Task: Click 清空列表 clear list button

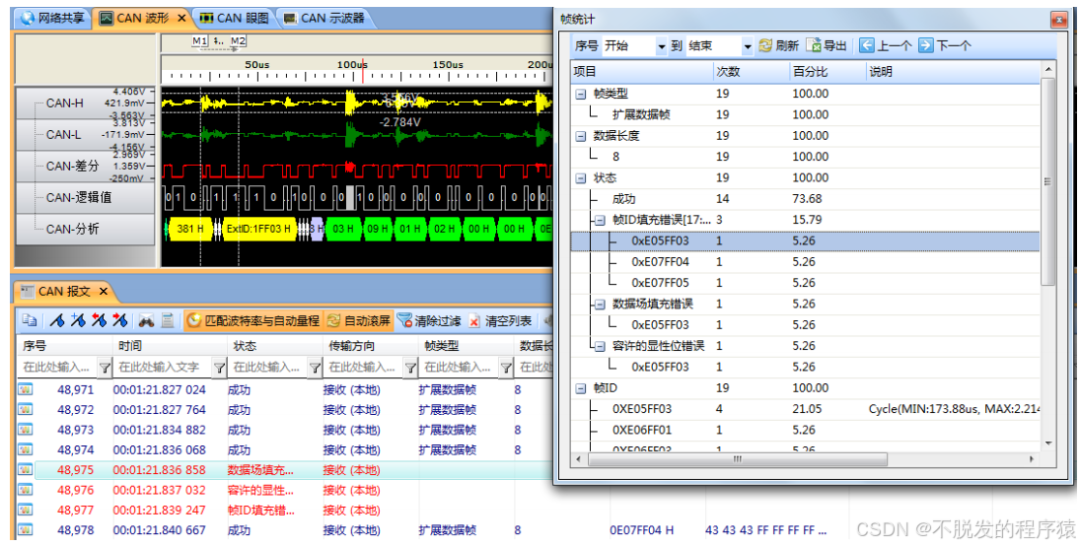Action: [x=501, y=321]
